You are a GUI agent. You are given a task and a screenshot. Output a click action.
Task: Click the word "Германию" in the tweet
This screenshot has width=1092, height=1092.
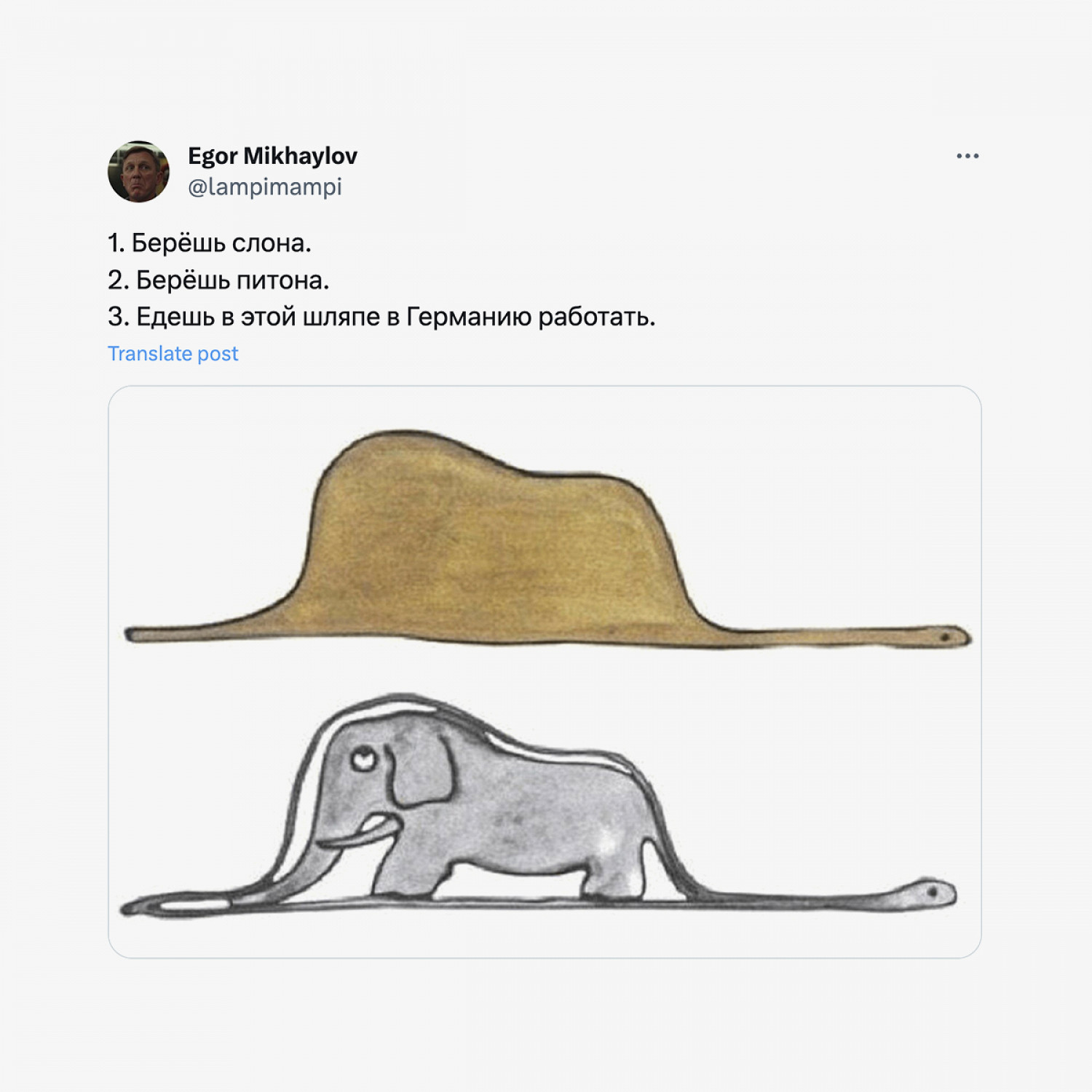point(469,317)
